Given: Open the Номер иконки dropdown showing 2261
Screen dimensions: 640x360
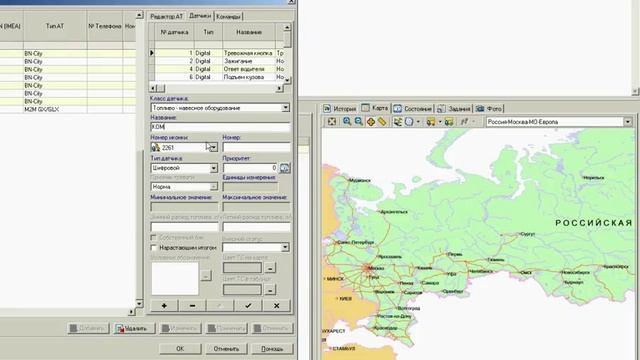Looking at the screenshot, I should 213,147.
